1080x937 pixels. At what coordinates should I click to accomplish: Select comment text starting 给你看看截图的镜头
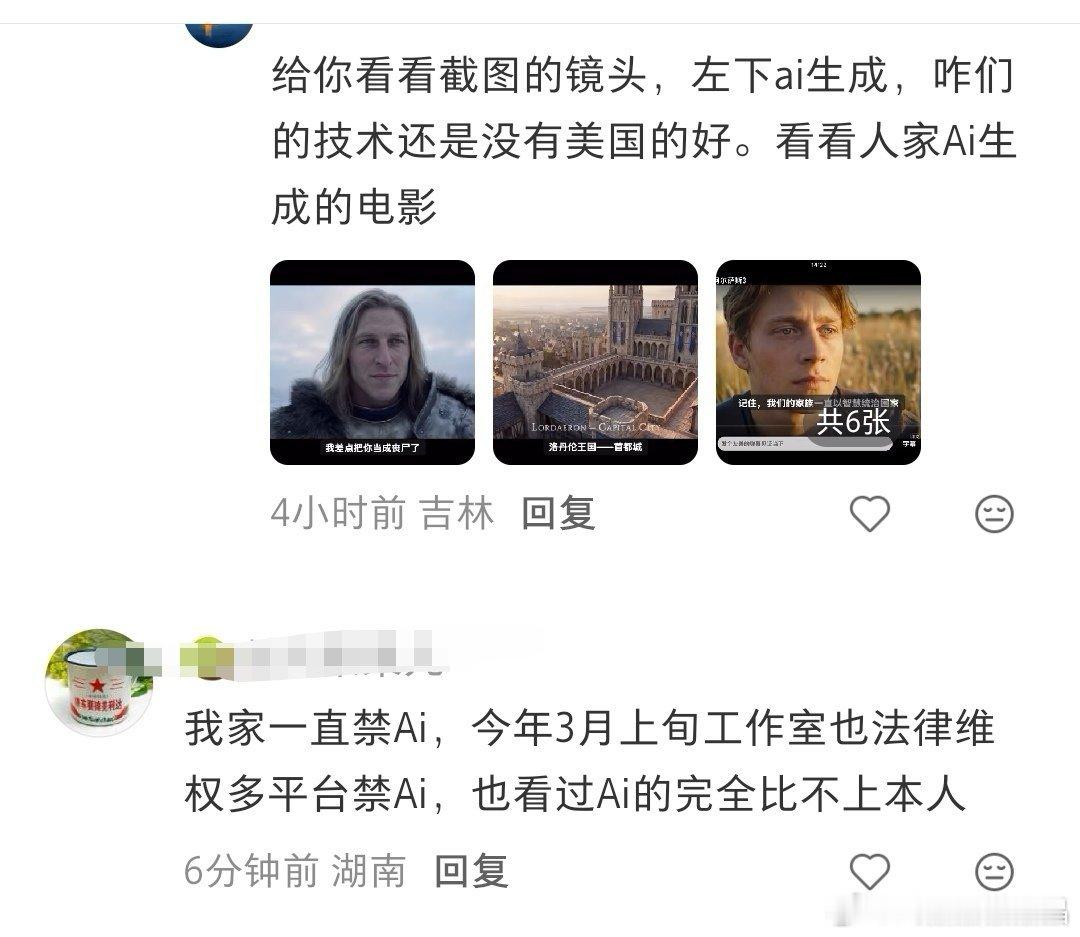(643, 141)
